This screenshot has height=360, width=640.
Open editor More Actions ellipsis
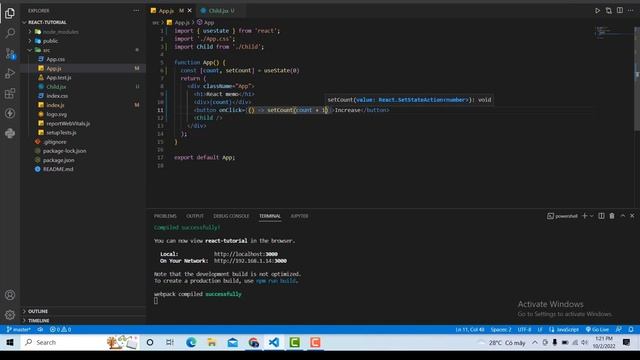pos(631,11)
